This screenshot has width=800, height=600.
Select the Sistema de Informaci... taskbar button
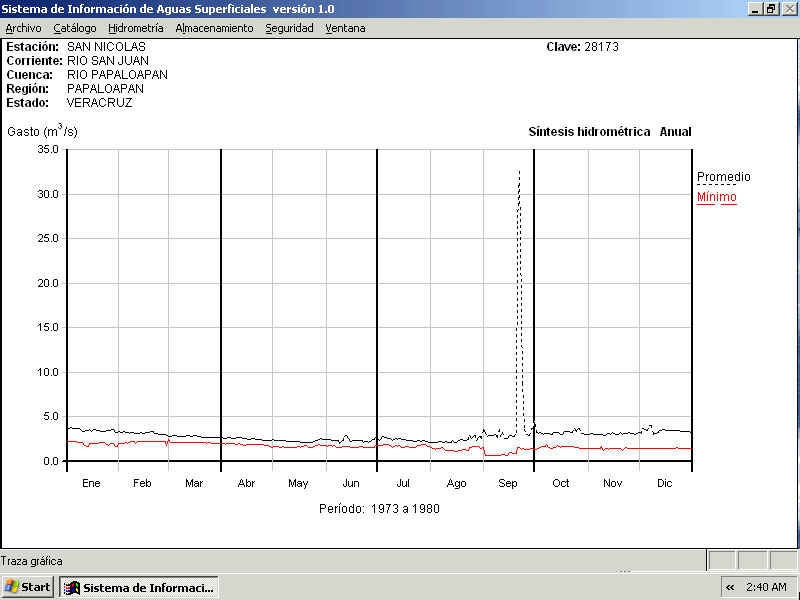139,587
